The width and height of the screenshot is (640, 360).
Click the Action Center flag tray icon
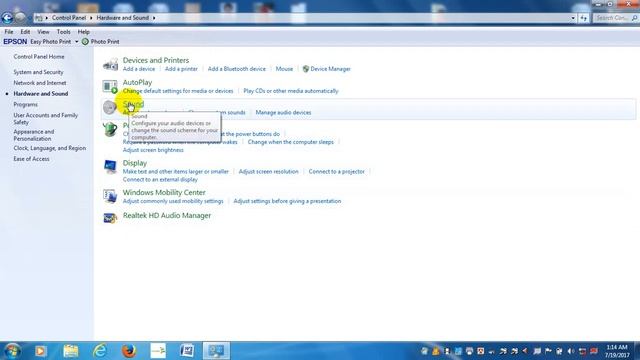pyautogui.click(x=548, y=351)
